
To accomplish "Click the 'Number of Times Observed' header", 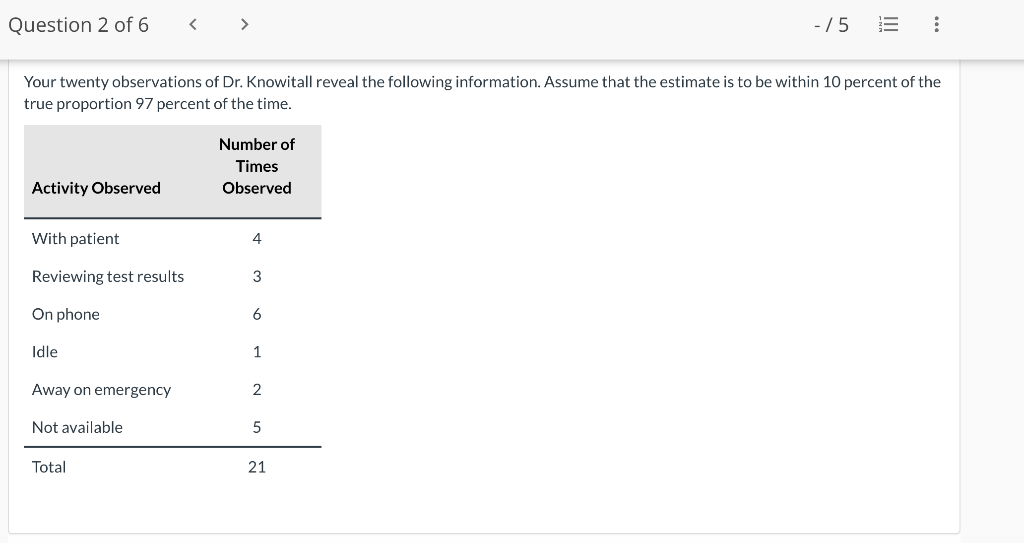I will [x=257, y=166].
